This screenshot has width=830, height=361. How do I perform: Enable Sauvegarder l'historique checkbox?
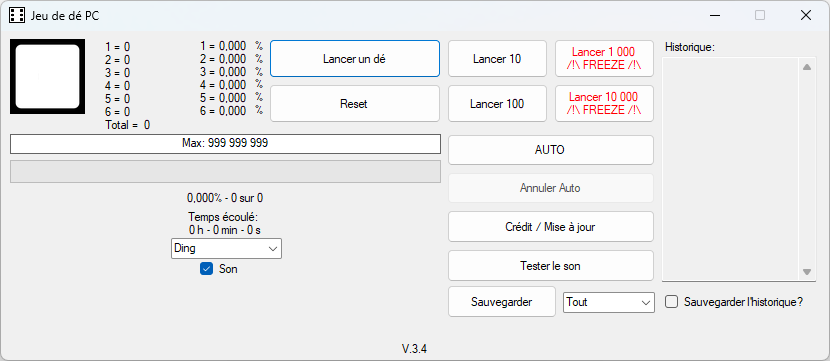pos(672,302)
